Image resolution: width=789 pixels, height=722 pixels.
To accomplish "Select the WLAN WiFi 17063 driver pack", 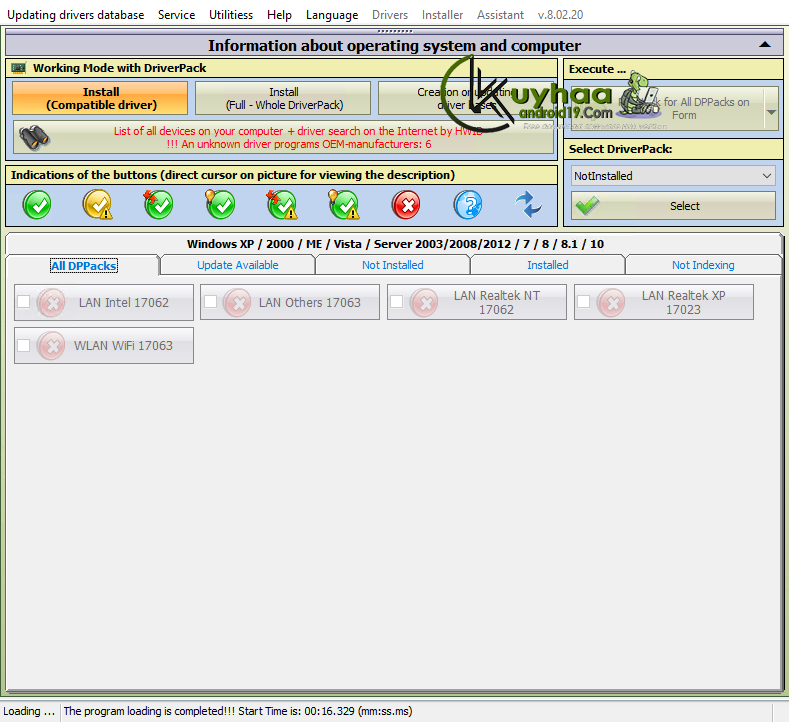I will pyautogui.click(x=104, y=346).
